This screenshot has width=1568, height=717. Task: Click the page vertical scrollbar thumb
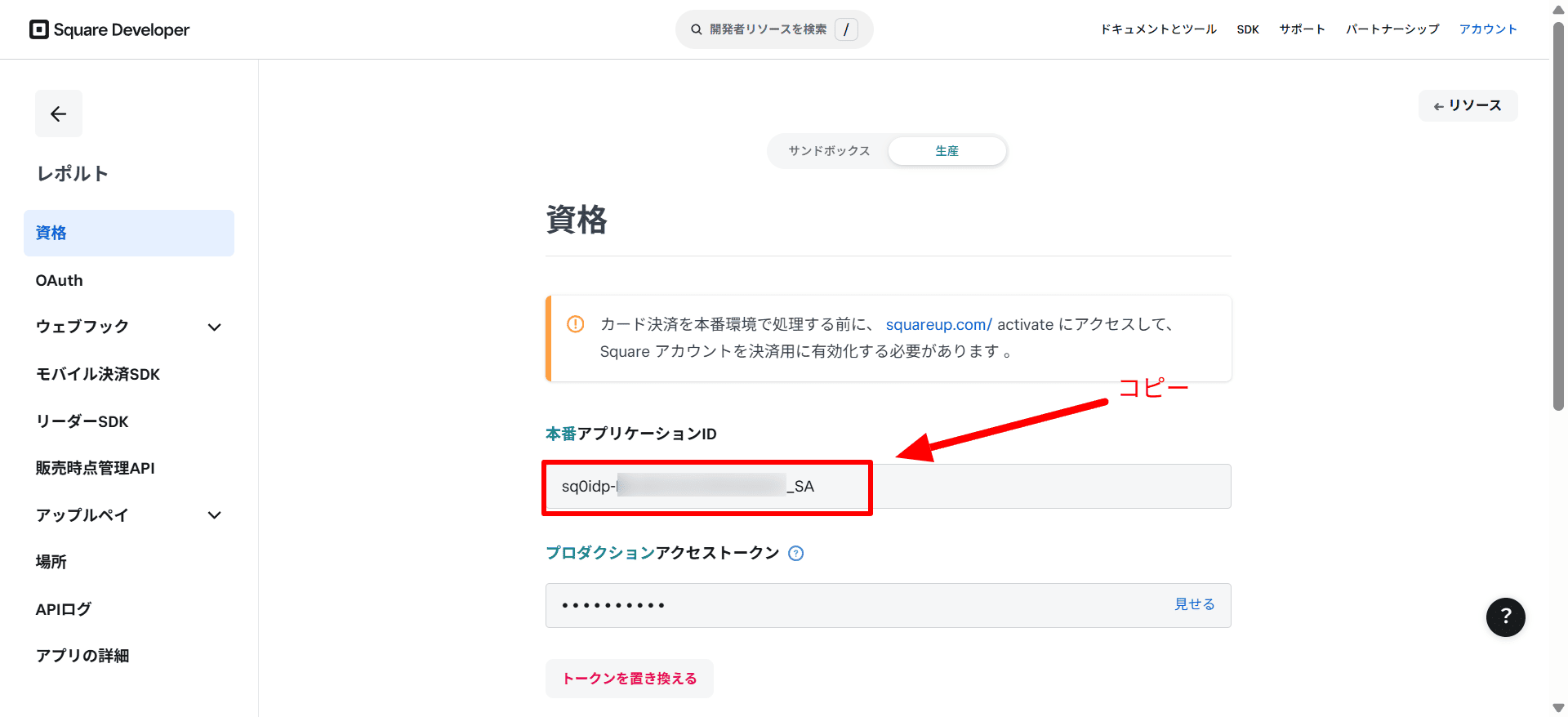1558,216
